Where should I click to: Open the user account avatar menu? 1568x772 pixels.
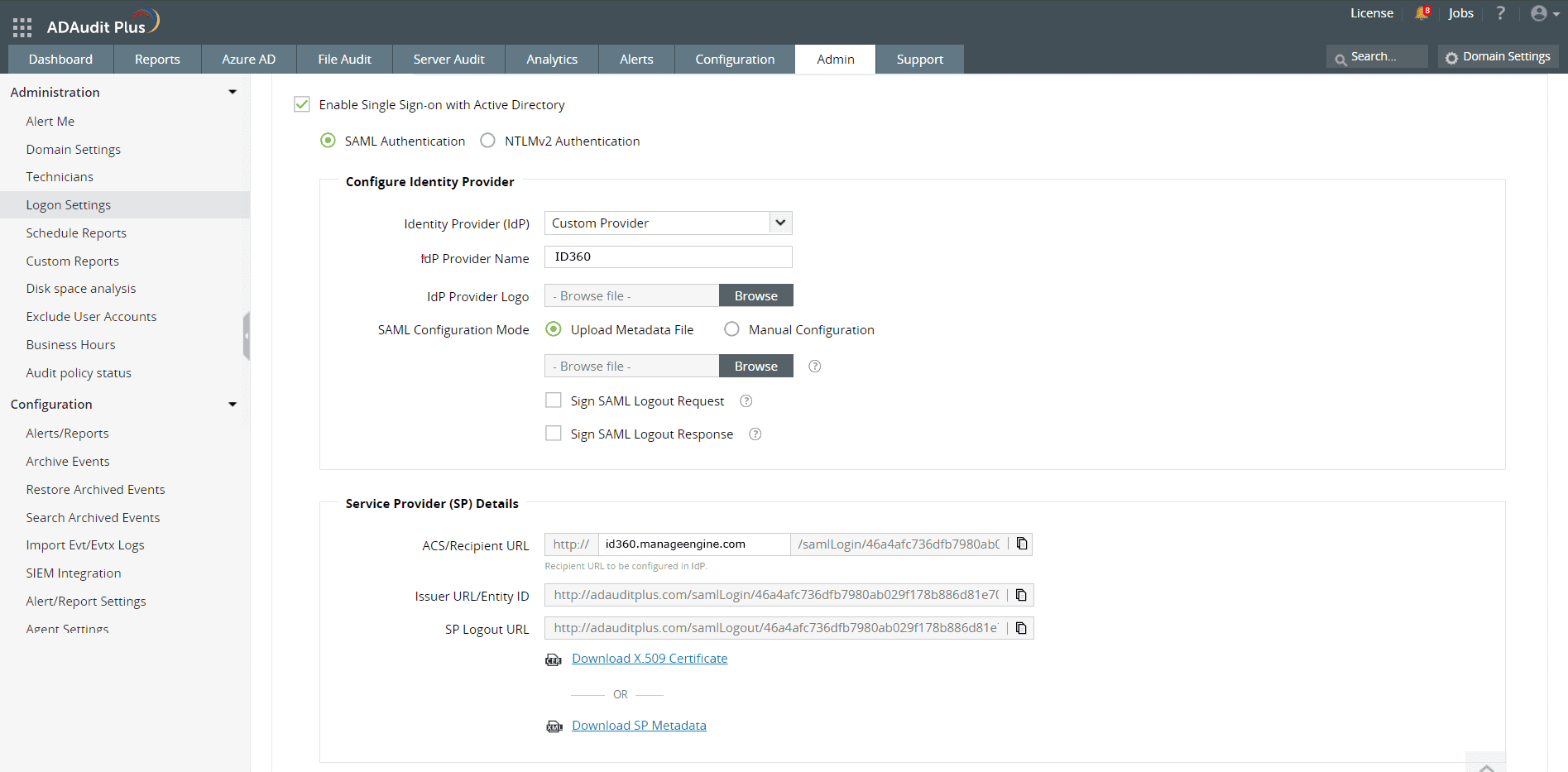[1544, 13]
